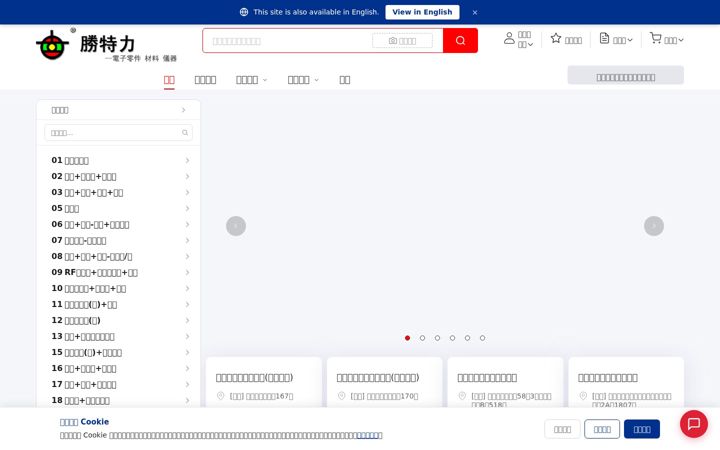Click the blue-outlined cookie button
Screen dimensions: 720x450
pos(602,429)
